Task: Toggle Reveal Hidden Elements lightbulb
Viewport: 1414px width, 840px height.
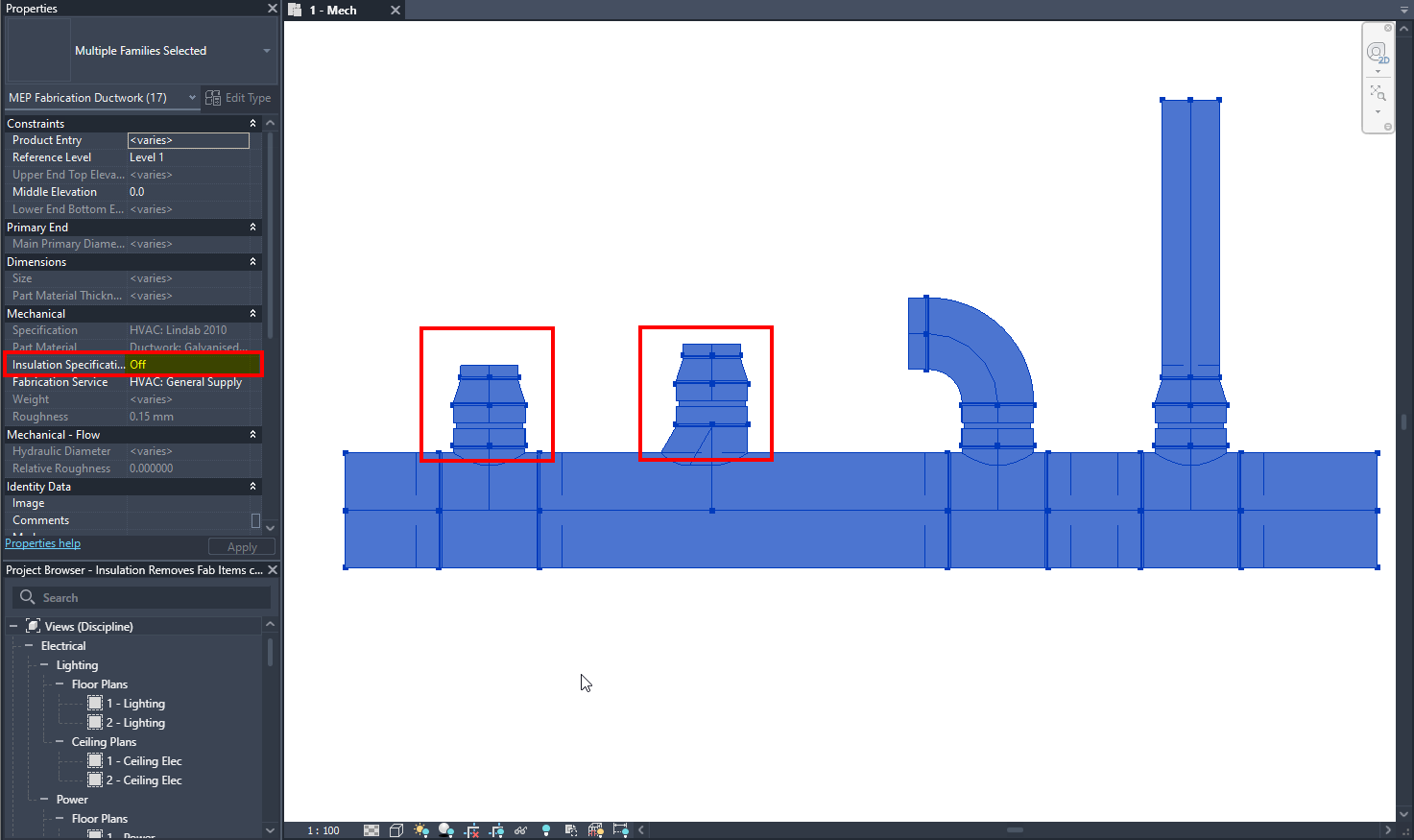Action: tap(546, 830)
